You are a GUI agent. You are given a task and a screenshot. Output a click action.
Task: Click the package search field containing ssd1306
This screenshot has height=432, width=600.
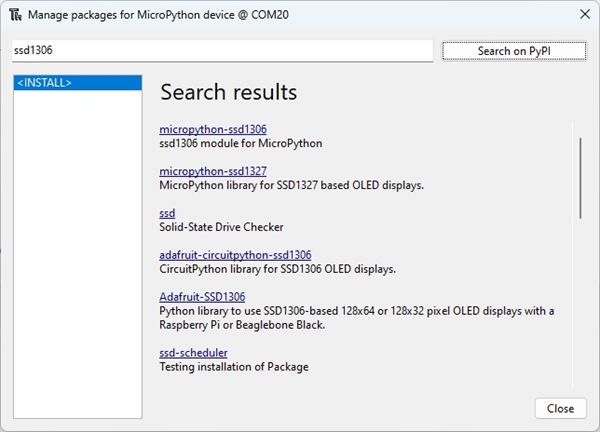coord(222,51)
